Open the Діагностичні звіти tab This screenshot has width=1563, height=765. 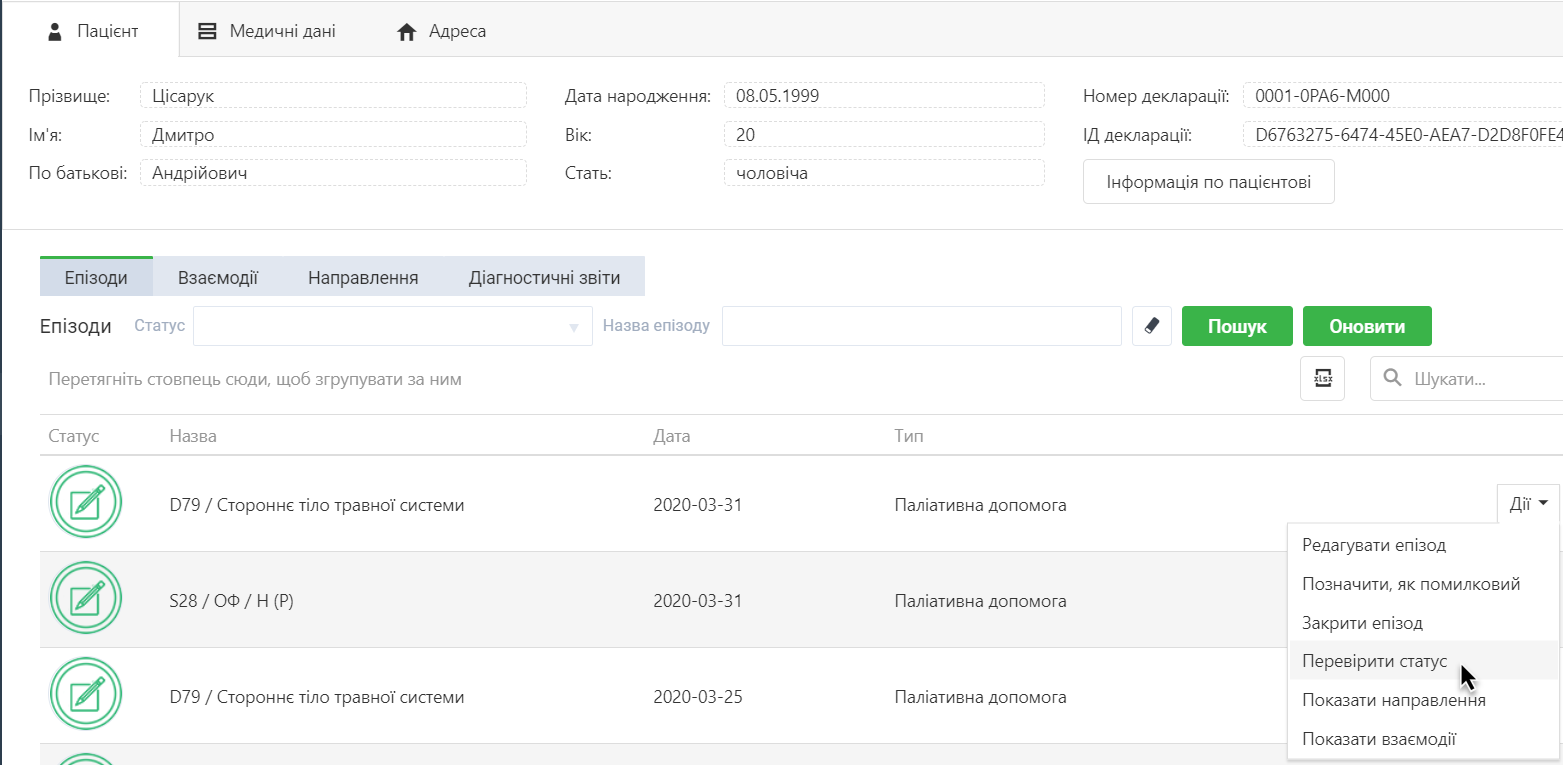544,277
